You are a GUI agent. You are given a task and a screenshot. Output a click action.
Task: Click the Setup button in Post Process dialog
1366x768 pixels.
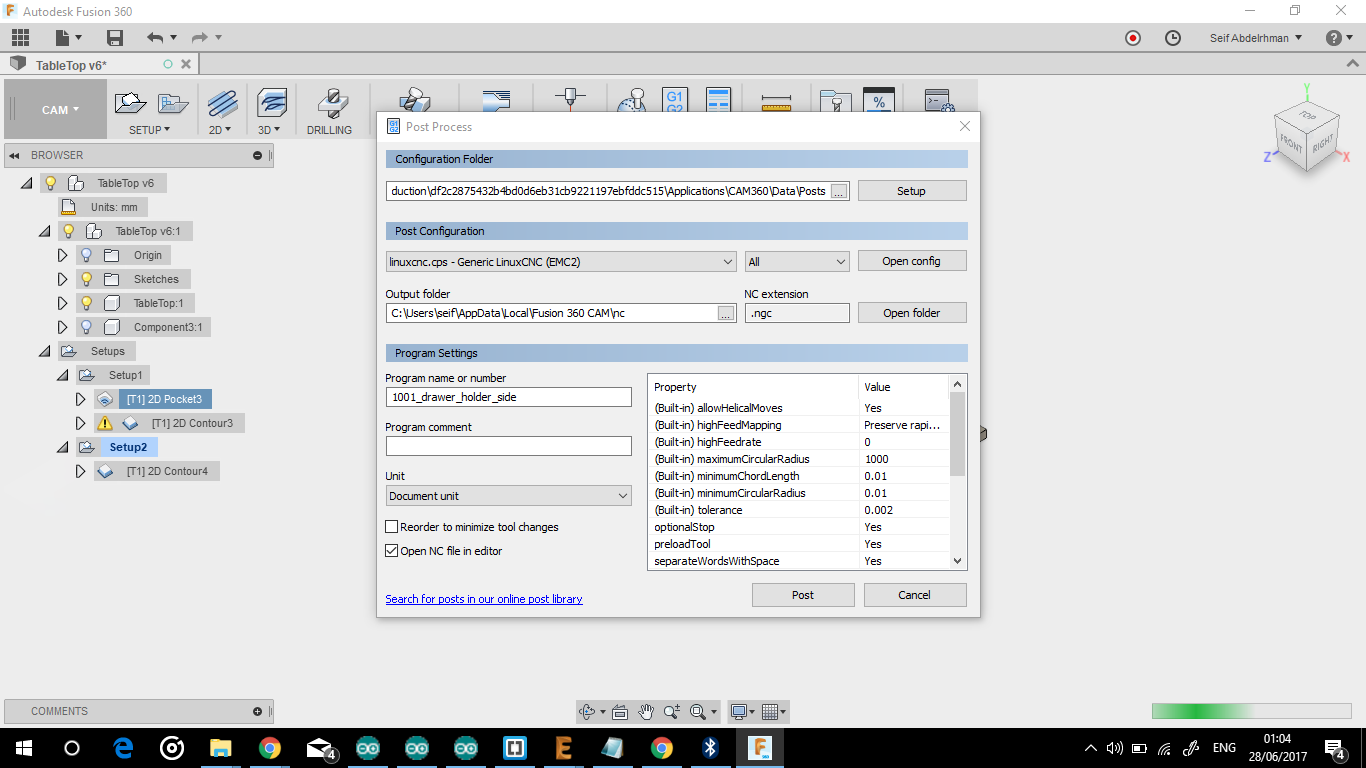coord(911,191)
